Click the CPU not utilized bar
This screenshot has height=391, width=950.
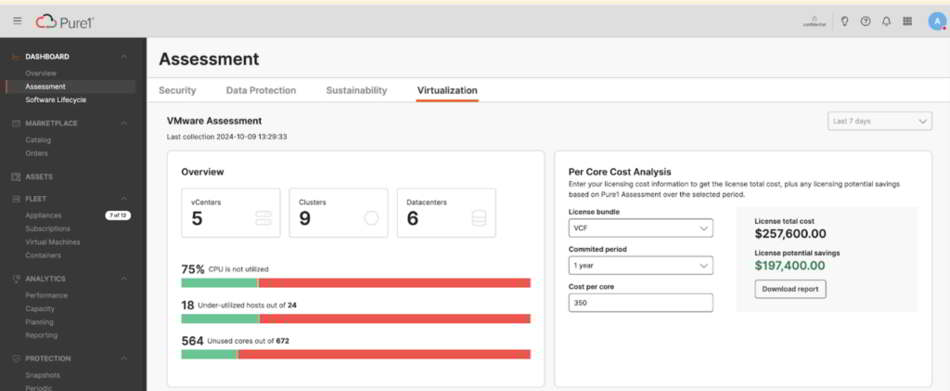pos(356,283)
